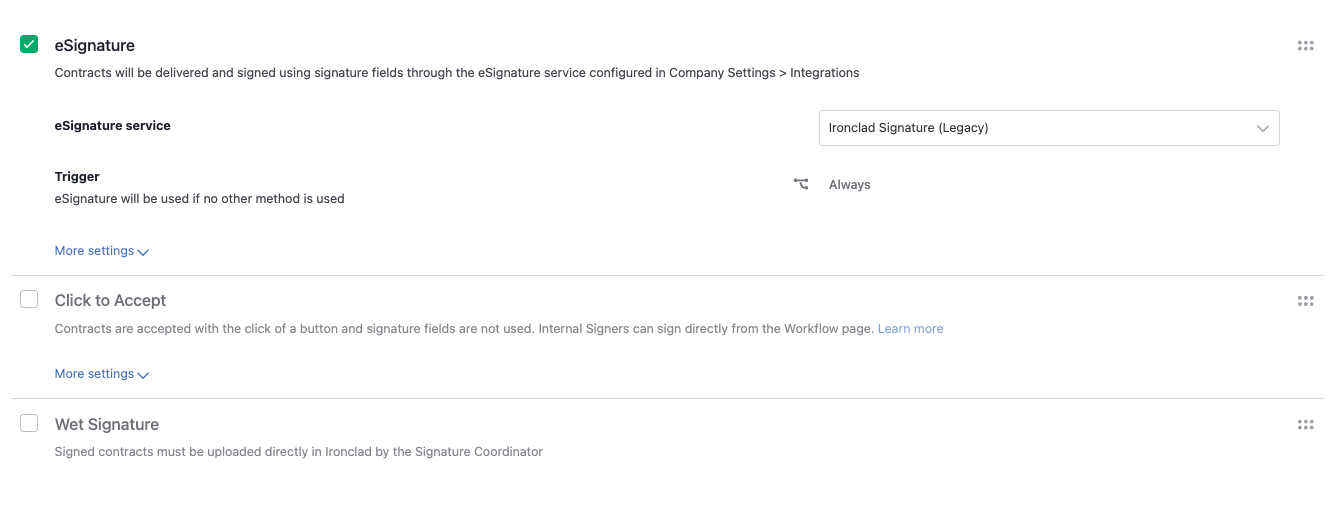Select the eSignature section heading
The width and height of the screenshot is (1336, 532).
pos(95,45)
